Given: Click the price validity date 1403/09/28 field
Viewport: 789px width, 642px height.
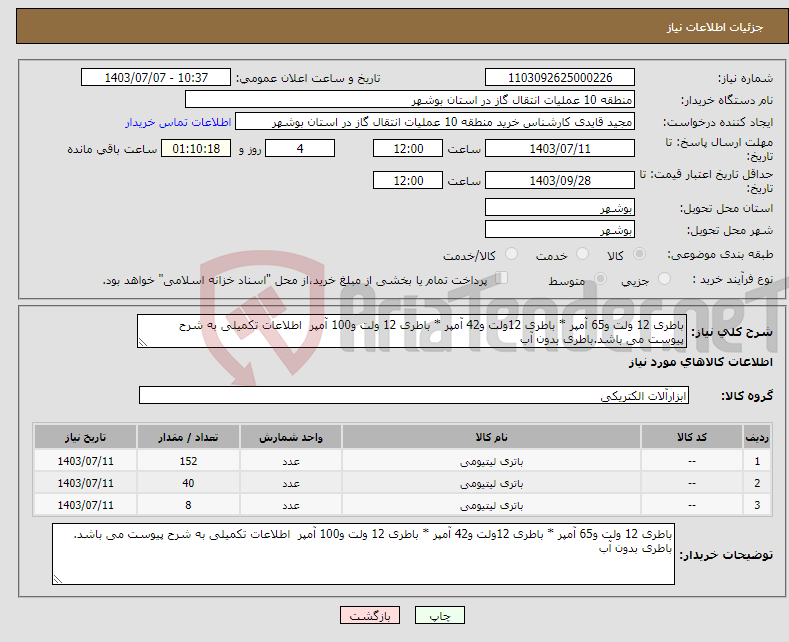Looking at the screenshot, I should (560, 180).
